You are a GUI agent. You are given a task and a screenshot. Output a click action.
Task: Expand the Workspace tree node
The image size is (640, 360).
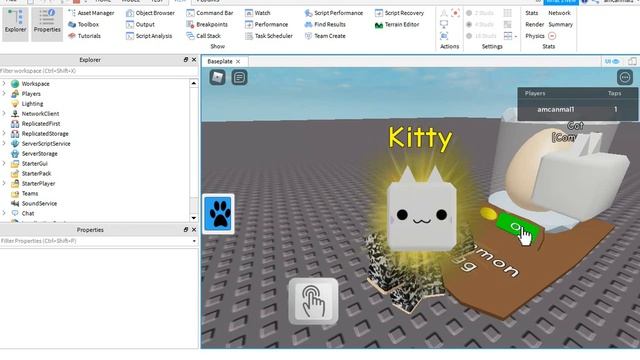[x=4, y=83]
